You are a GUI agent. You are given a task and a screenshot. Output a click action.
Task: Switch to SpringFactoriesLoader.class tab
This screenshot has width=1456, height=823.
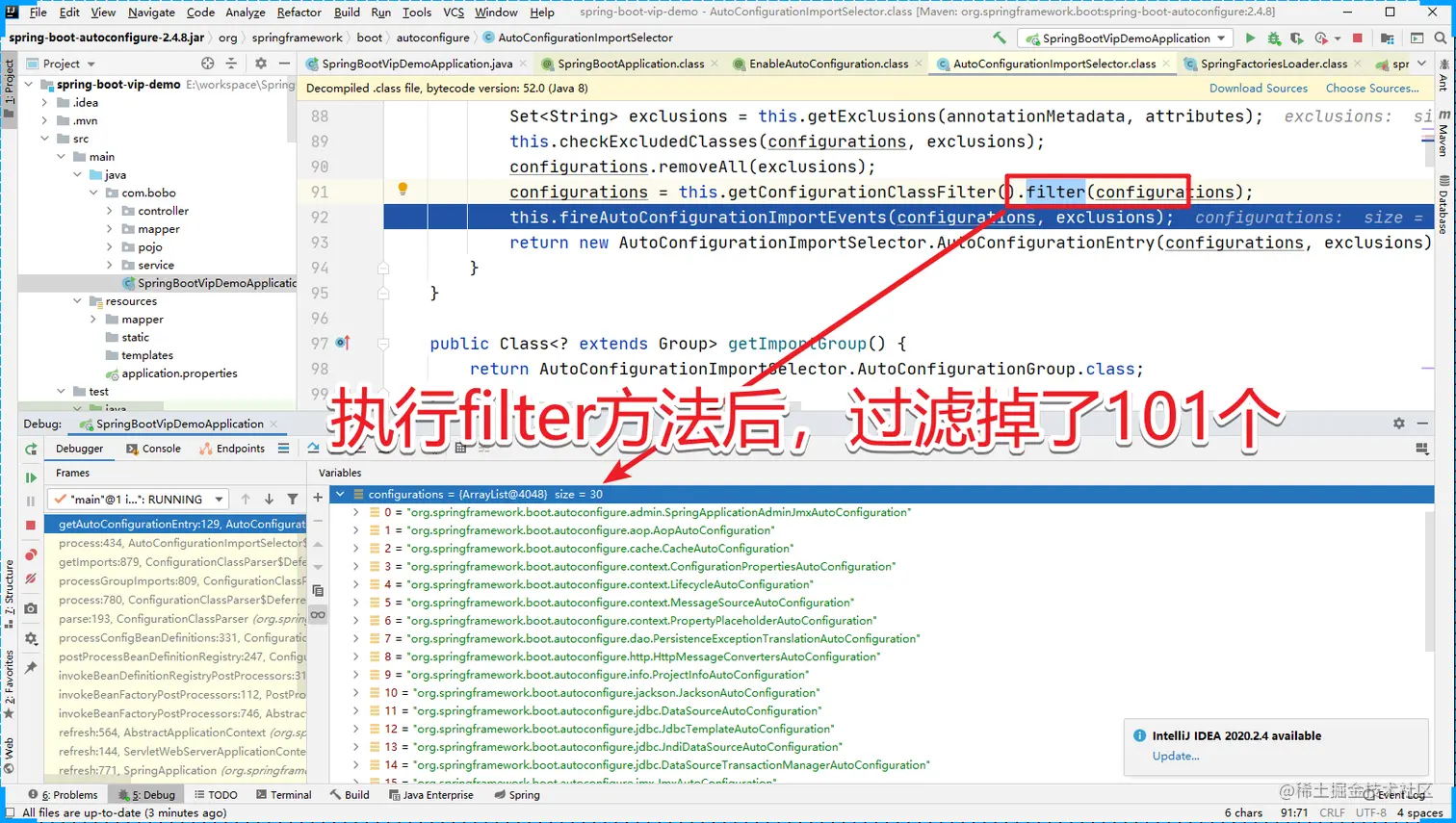coord(1273,64)
